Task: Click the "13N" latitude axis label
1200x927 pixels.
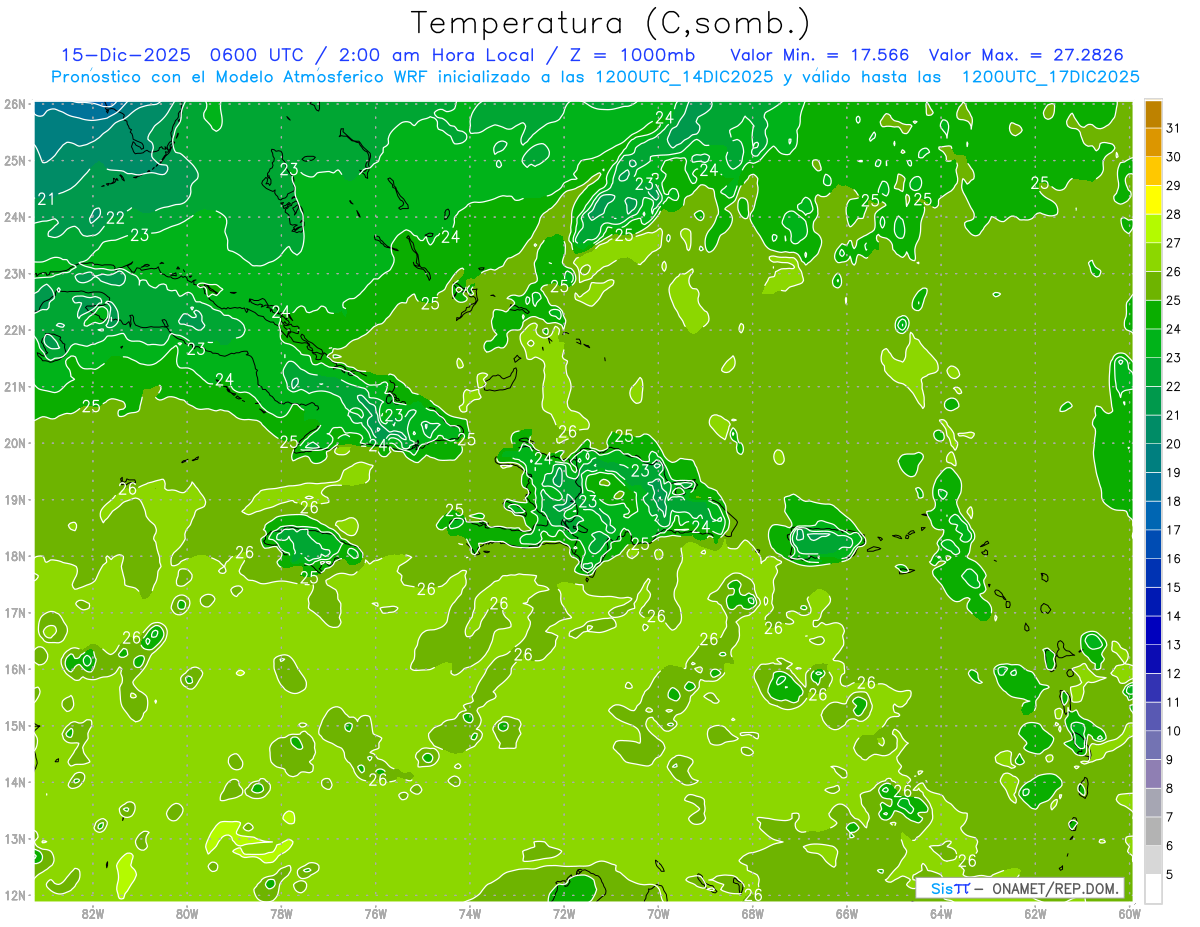Action: coord(15,838)
